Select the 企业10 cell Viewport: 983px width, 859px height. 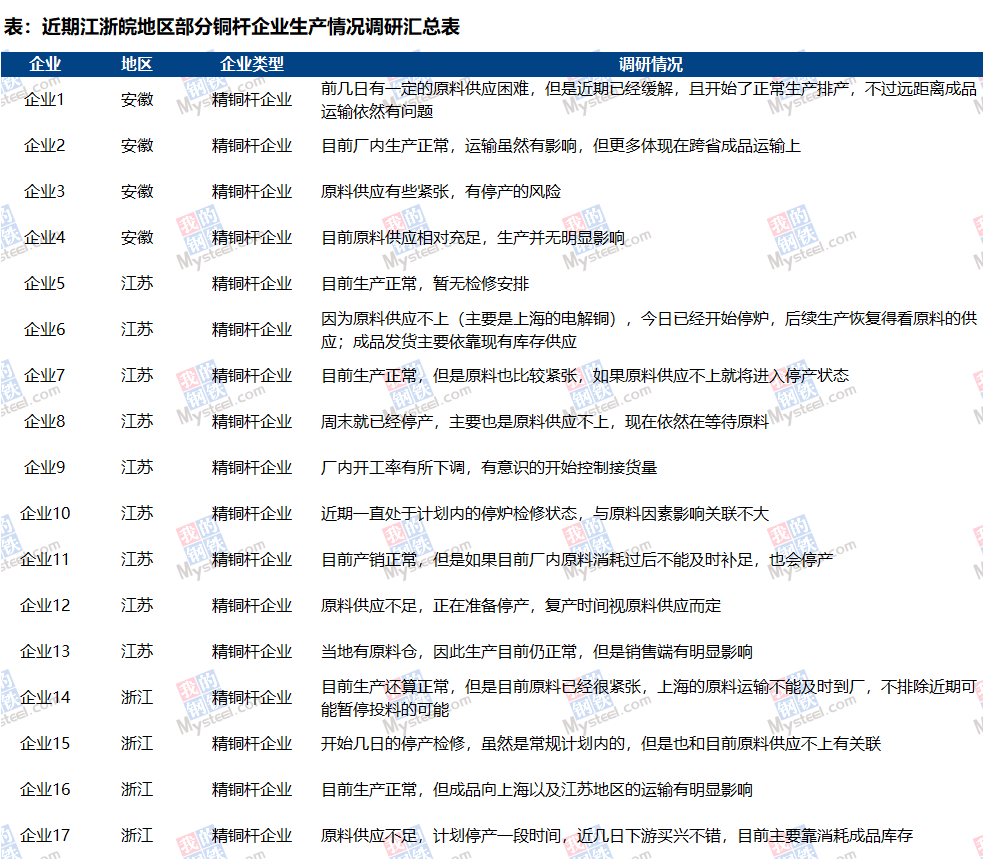tap(45, 514)
